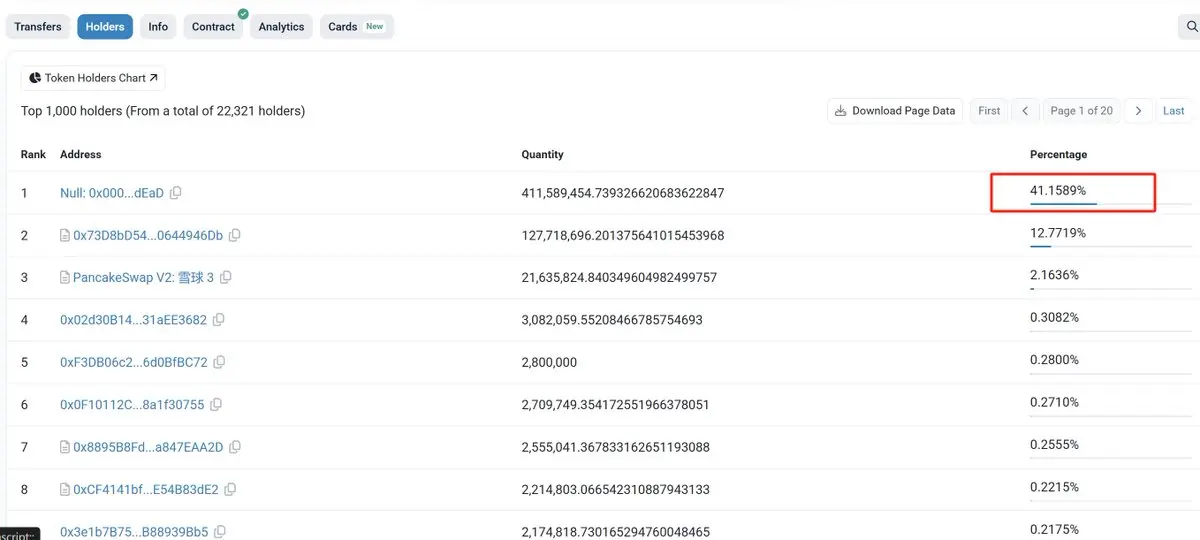The image size is (1200, 540).
Task: Copy address 0x8895B8Fd...a847EAA2D
Action: tap(235, 447)
